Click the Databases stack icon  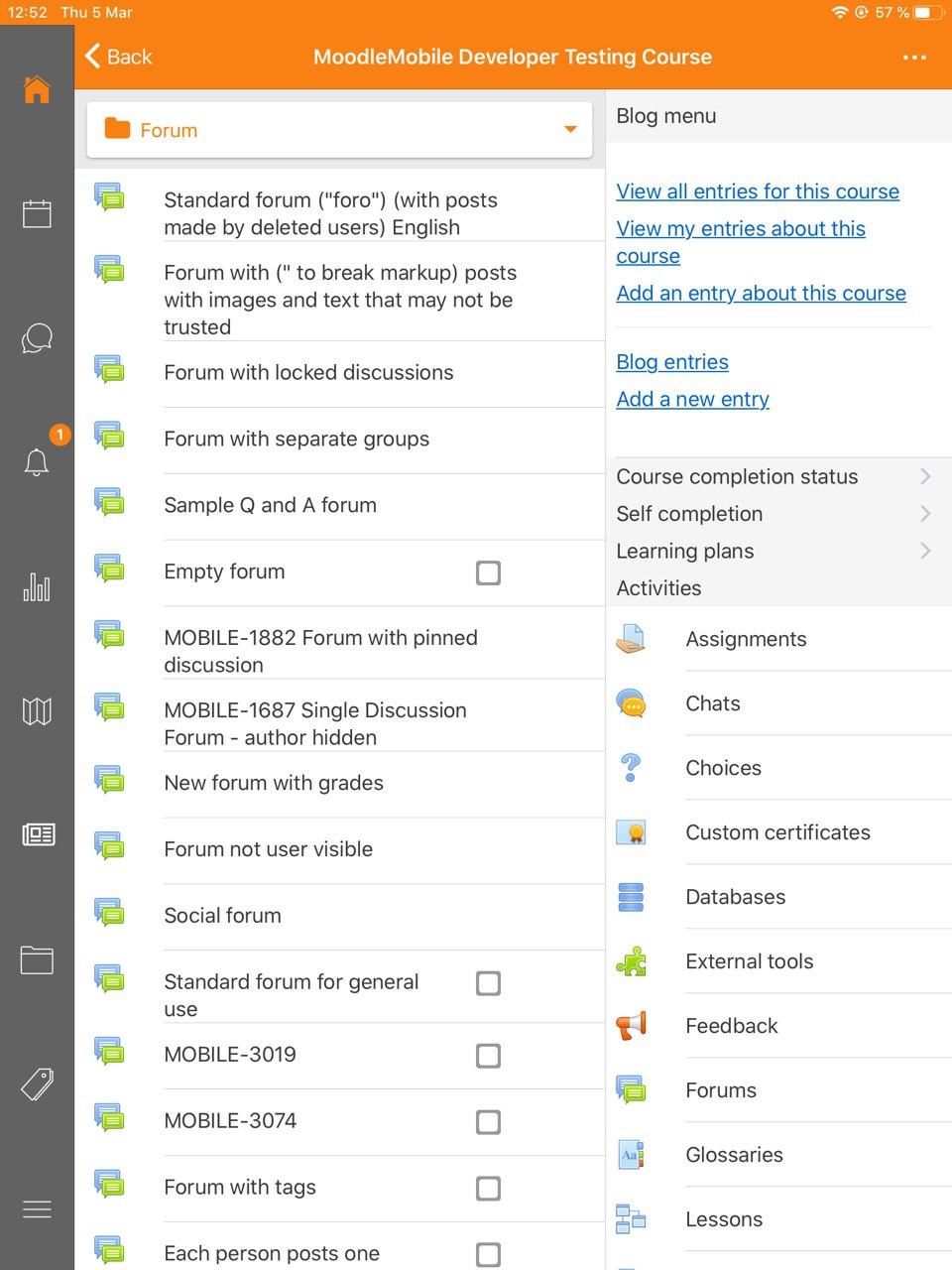tap(631, 897)
